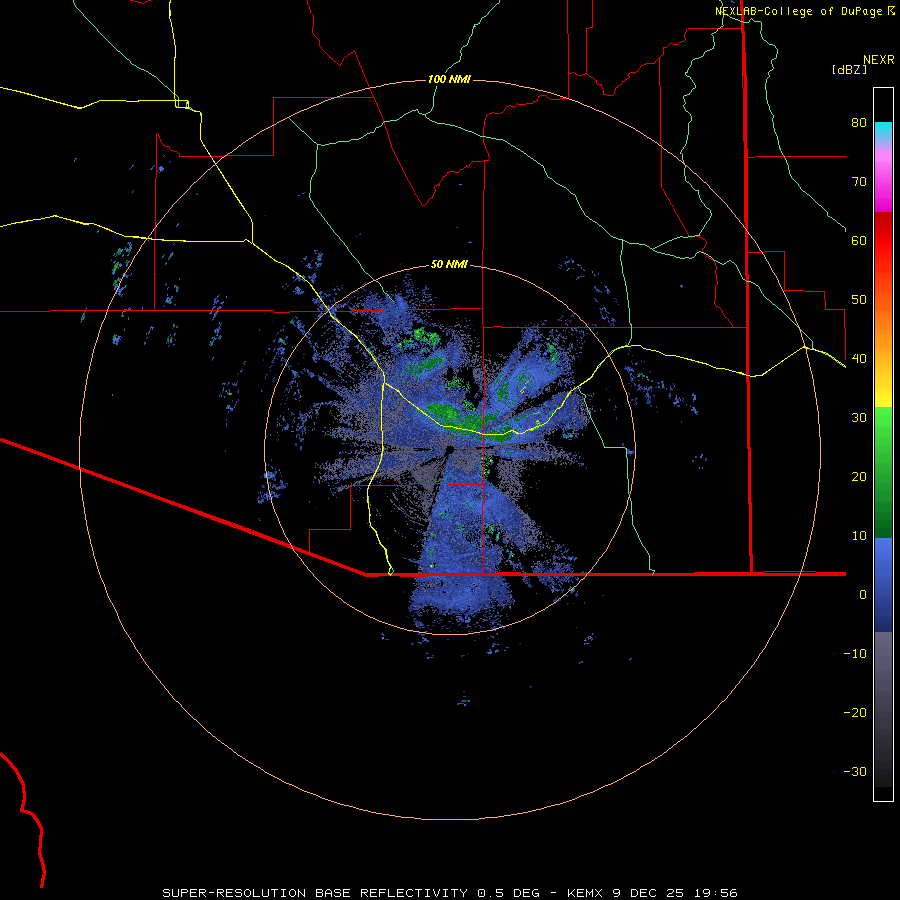The height and width of the screenshot is (900, 900).
Task: Click the NEXLAB-College of DuPage label
Action: tap(799, 11)
